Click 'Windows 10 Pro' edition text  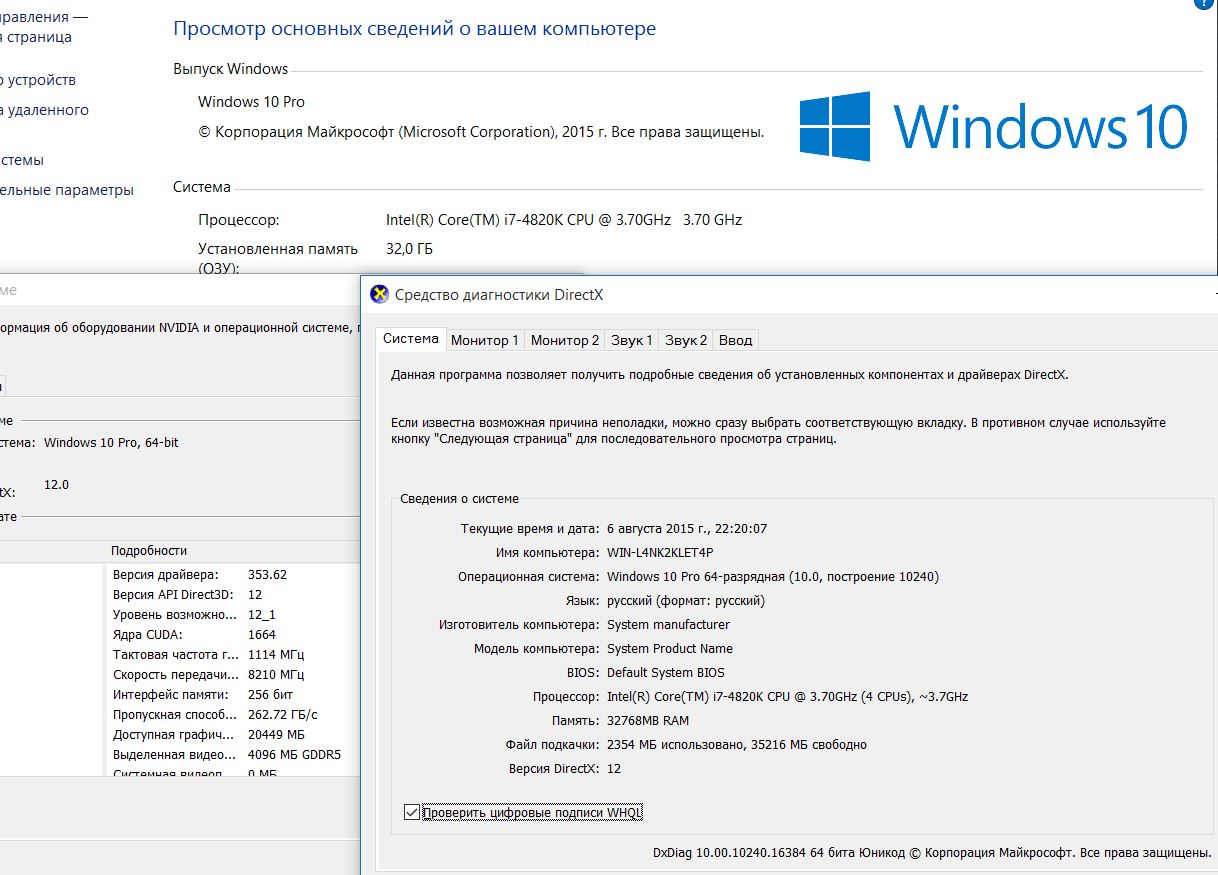click(251, 102)
